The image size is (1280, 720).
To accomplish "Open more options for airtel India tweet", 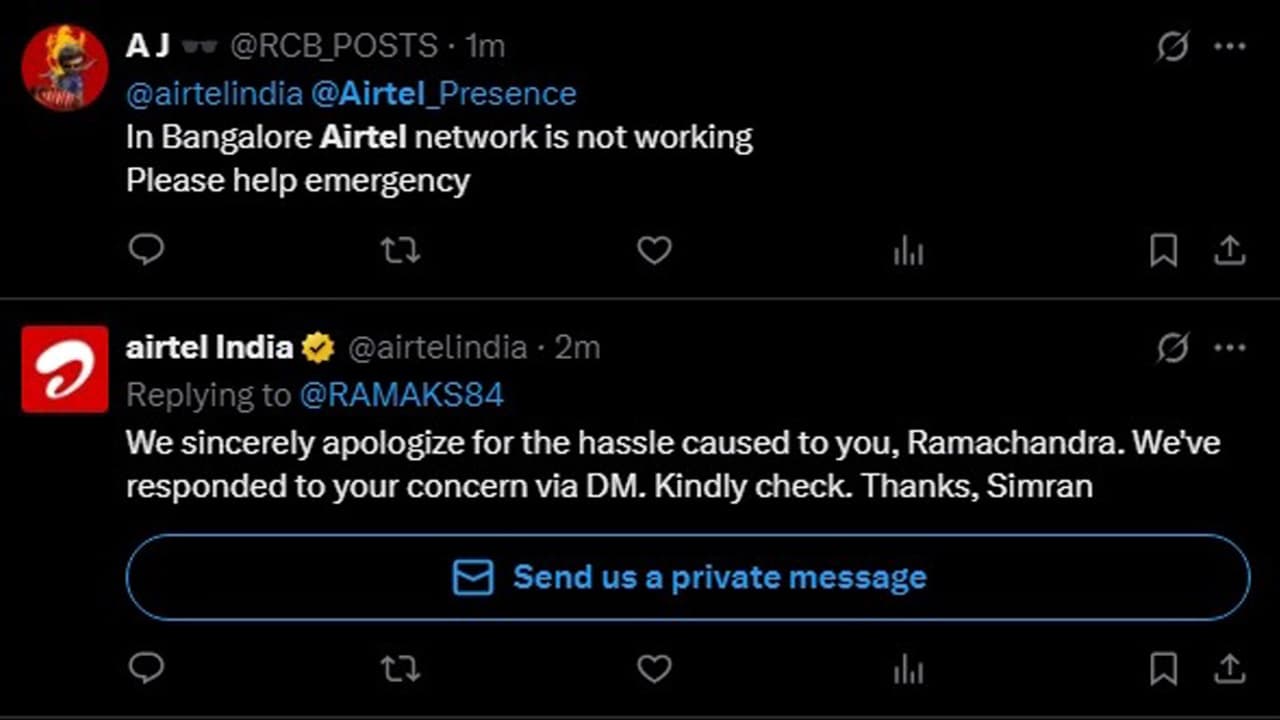I will pyautogui.click(x=1229, y=348).
